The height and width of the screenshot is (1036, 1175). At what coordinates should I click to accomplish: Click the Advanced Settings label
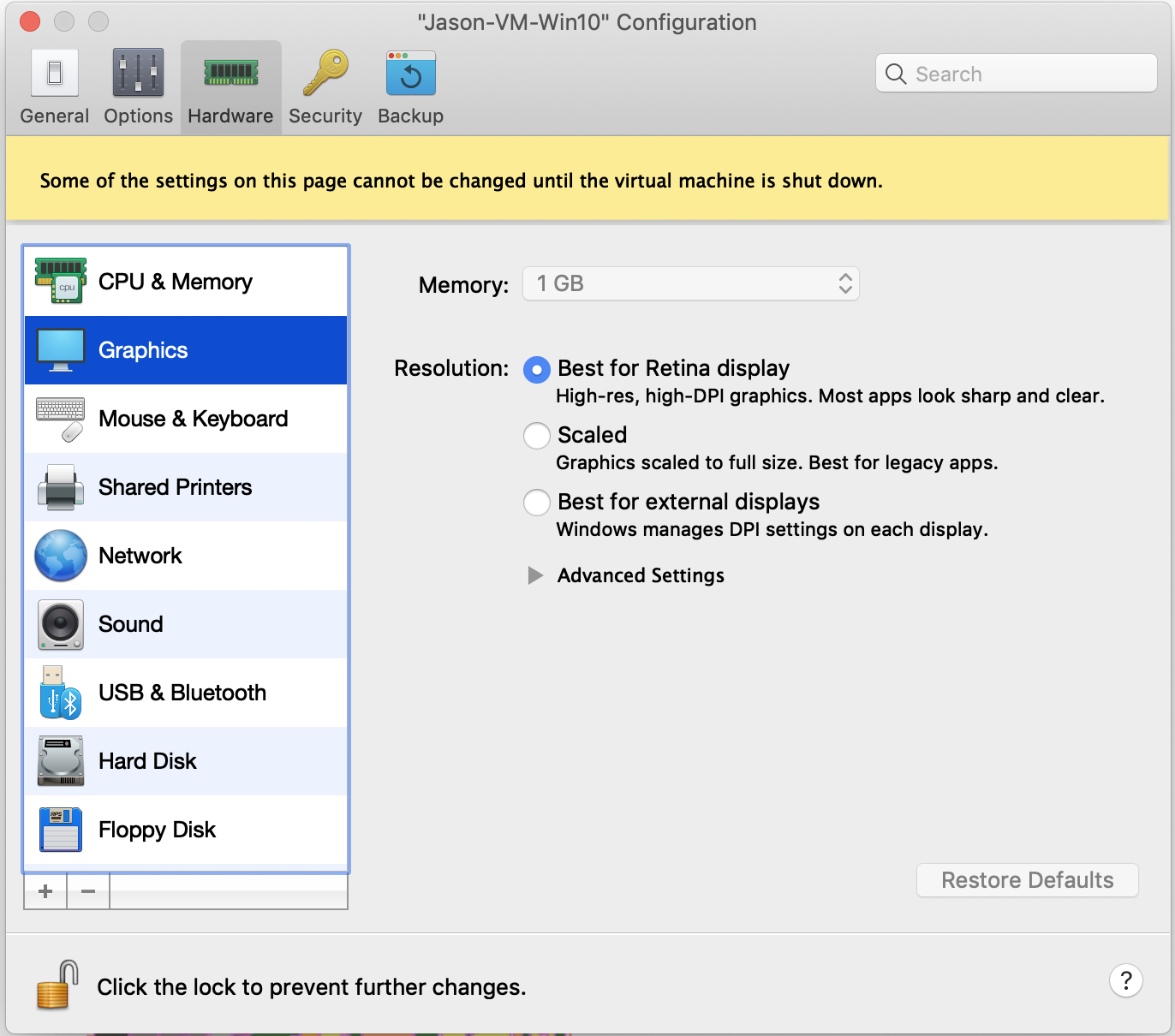(x=641, y=575)
